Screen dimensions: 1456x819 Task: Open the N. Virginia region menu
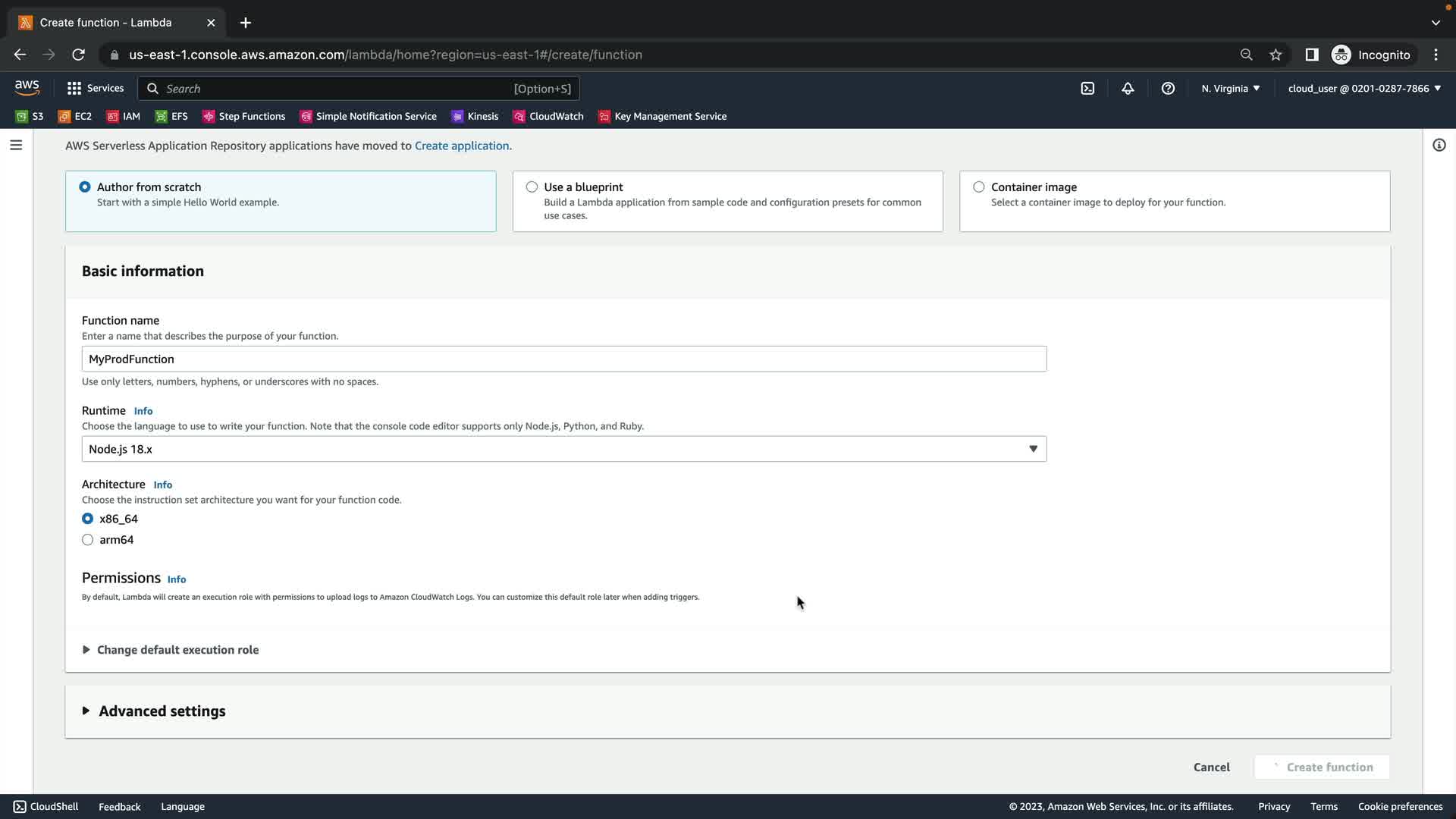1230,89
